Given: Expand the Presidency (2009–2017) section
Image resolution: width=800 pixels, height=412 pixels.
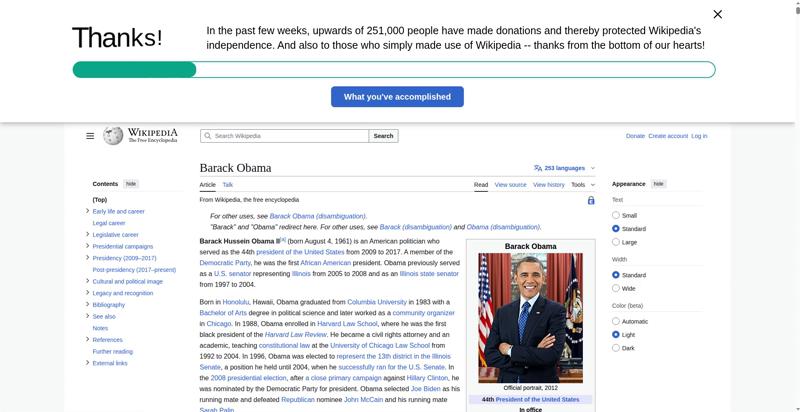Looking at the screenshot, I should [88, 258].
